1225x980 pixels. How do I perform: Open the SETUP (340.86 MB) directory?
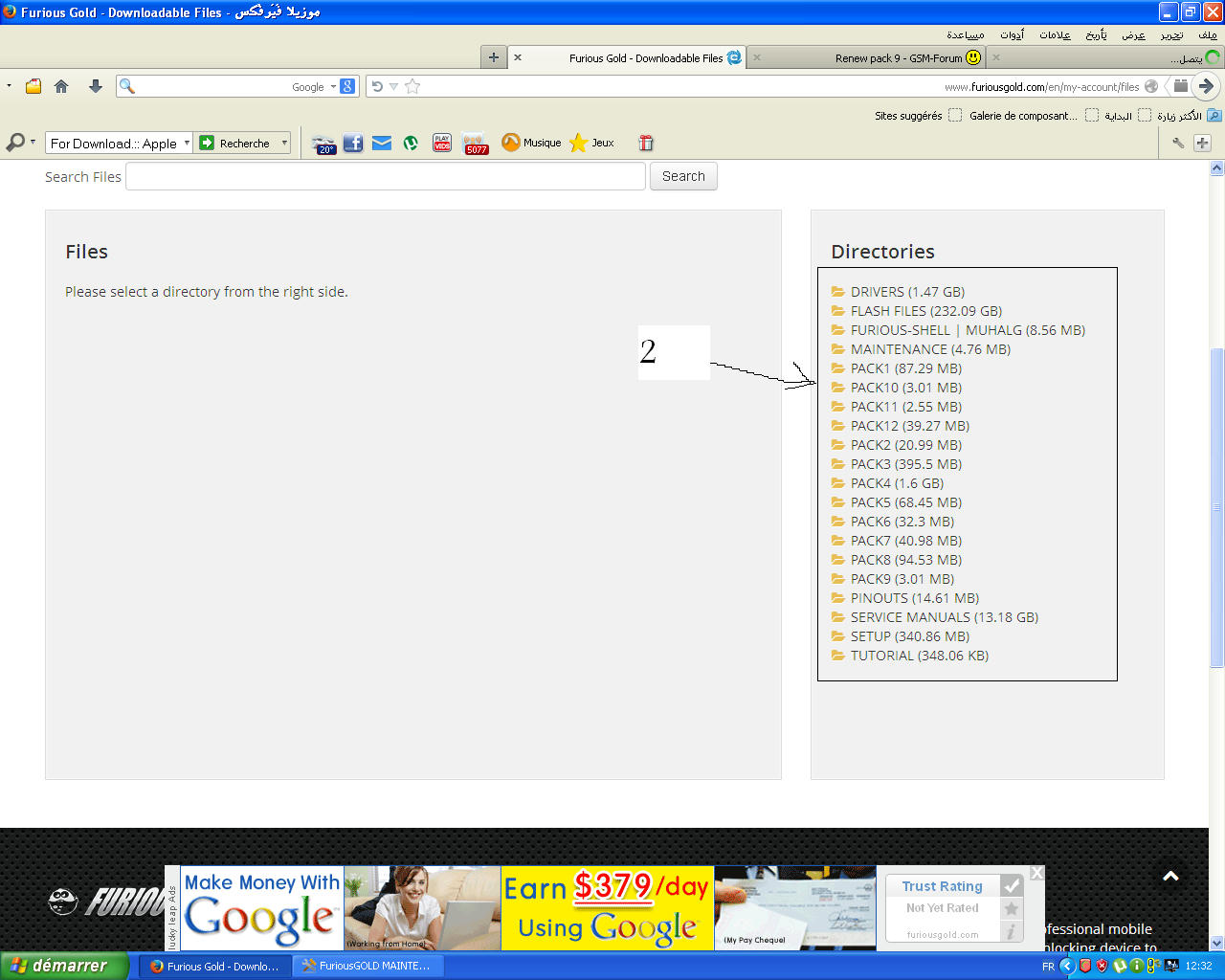(901, 636)
